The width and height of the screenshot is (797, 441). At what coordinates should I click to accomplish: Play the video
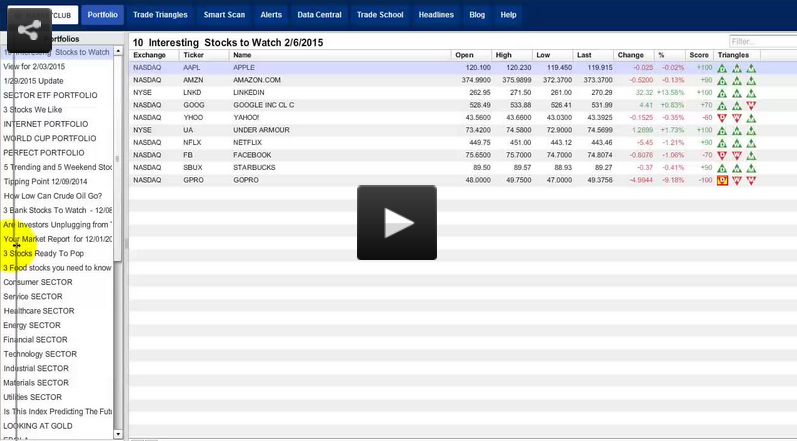[396, 223]
